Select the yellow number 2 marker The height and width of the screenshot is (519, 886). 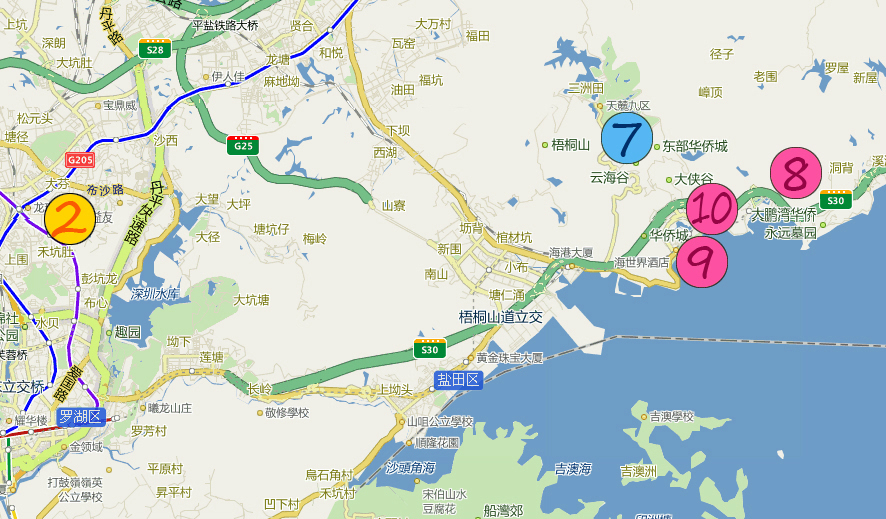(x=70, y=219)
